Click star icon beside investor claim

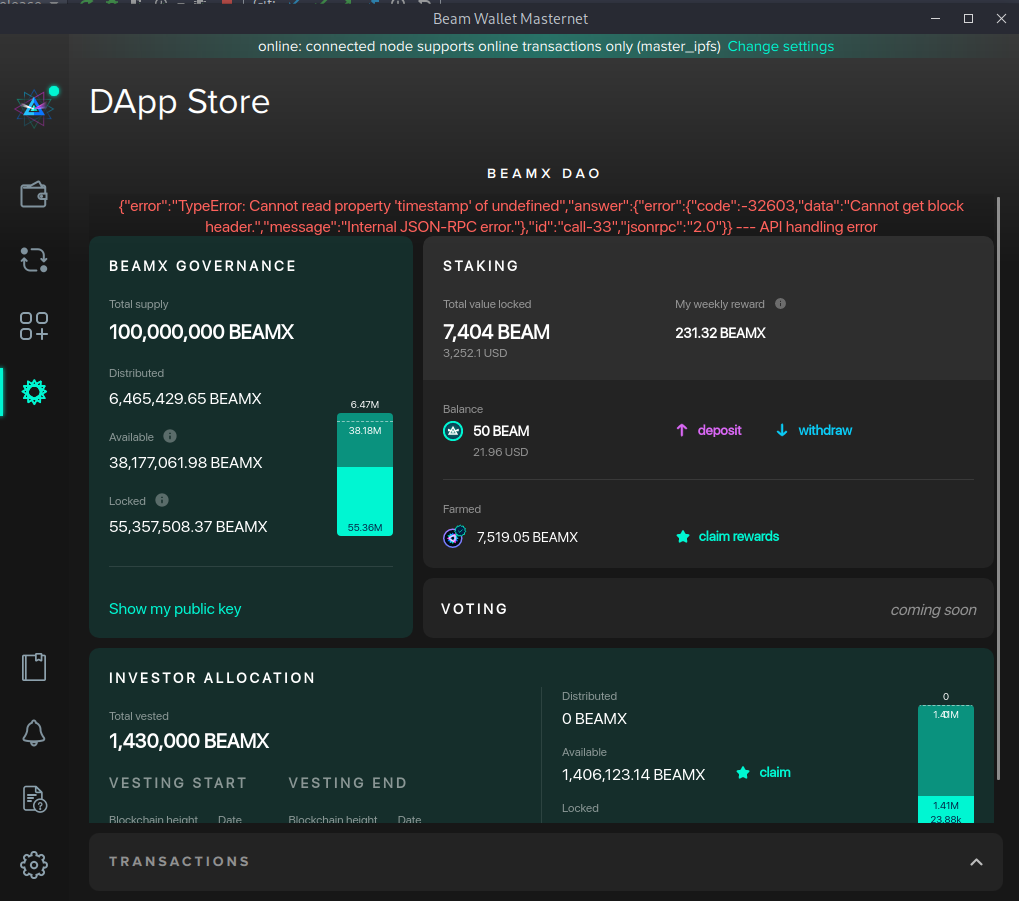pyautogui.click(x=743, y=772)
